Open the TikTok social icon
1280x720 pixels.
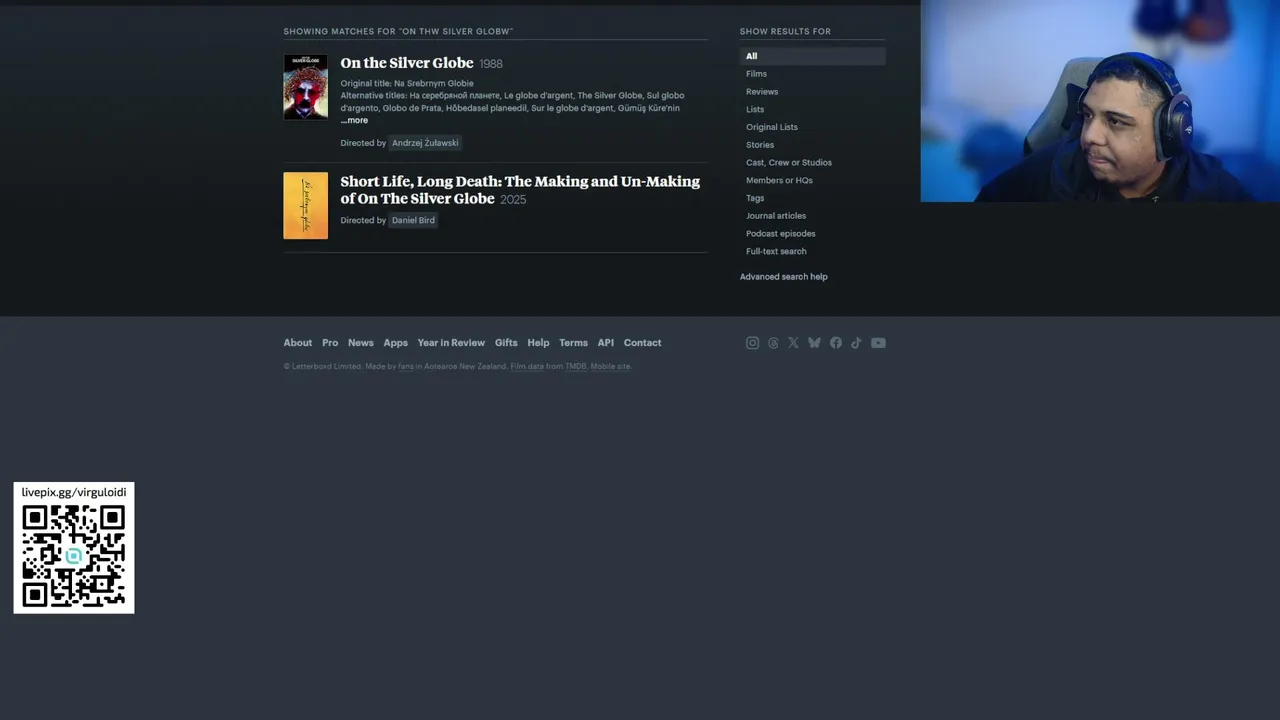(856, 343)
